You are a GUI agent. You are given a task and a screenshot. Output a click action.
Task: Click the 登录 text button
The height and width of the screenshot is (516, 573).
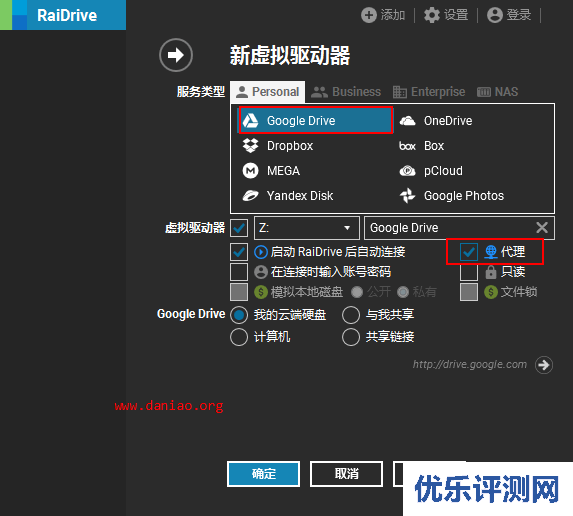coord(519,15)
